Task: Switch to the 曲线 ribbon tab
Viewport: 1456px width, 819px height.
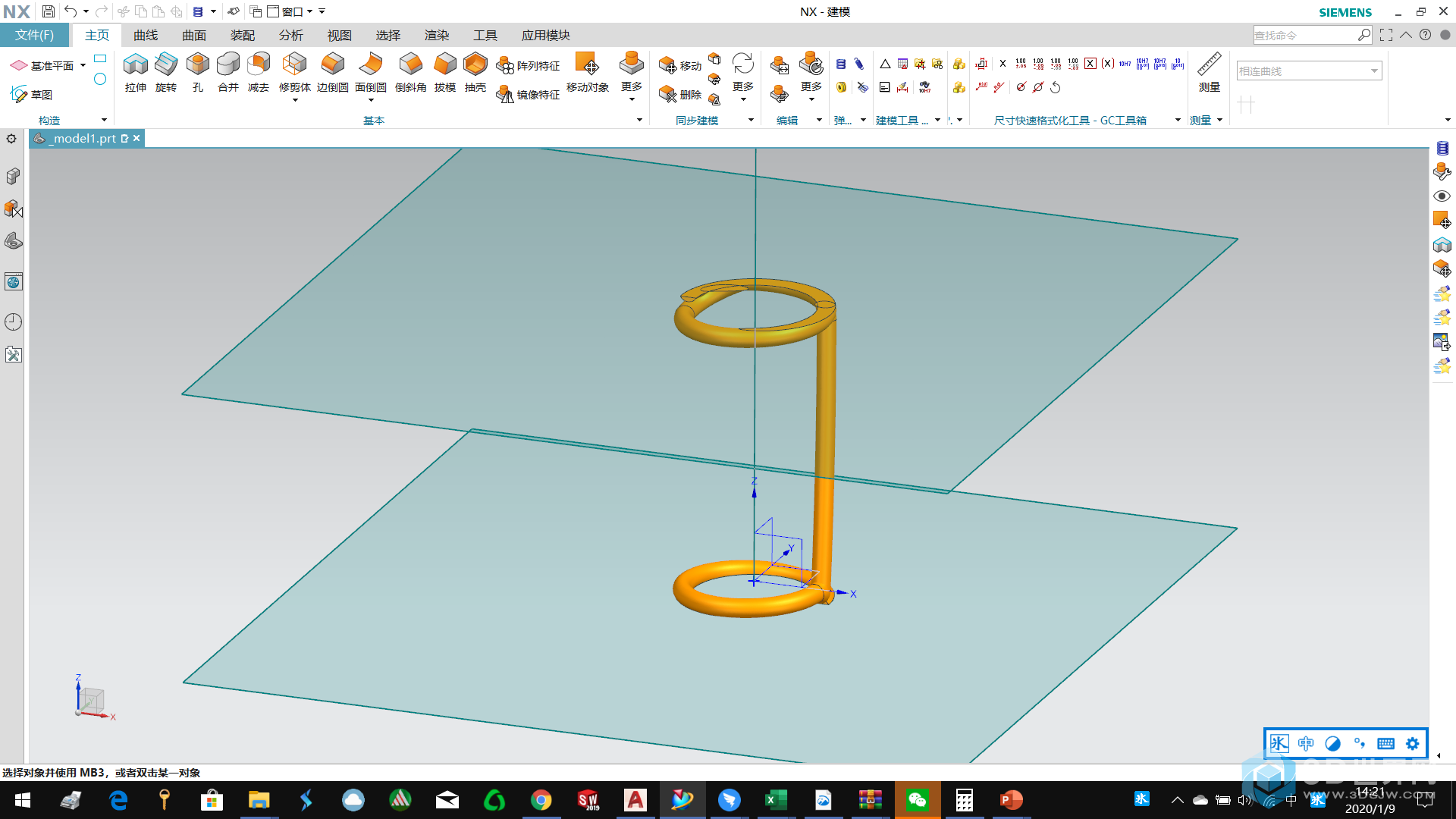Action: coord(146,35)
